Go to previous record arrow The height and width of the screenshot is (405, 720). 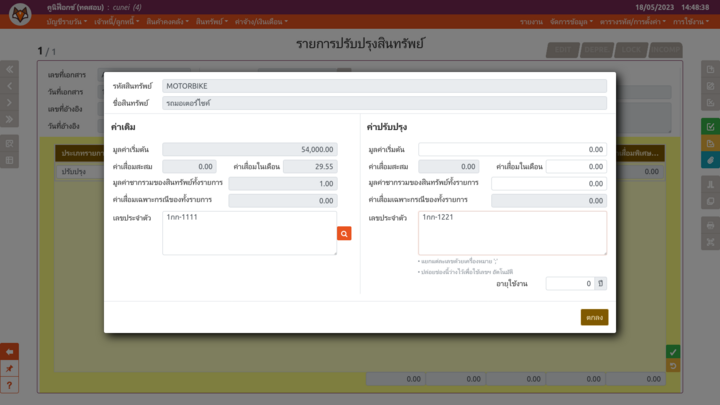[x=9, y=86]
